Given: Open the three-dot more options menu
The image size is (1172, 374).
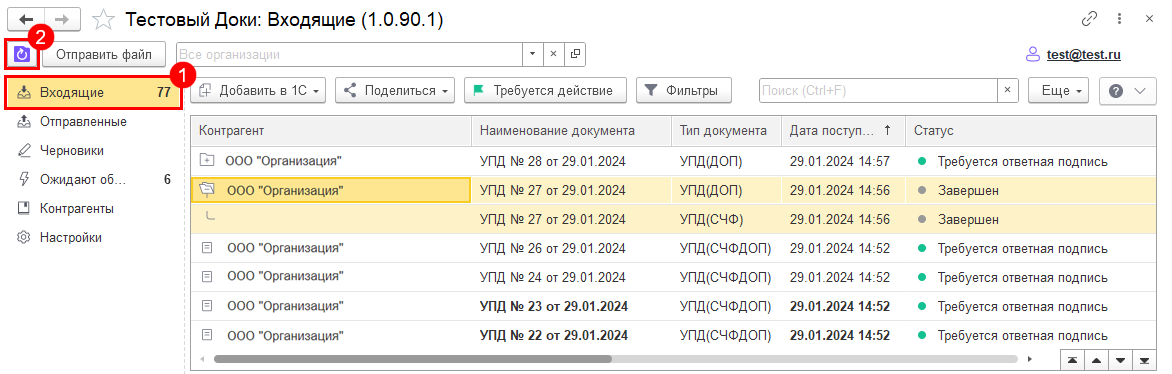Looking at the screenshot, I should click(x=1120, y=19).
